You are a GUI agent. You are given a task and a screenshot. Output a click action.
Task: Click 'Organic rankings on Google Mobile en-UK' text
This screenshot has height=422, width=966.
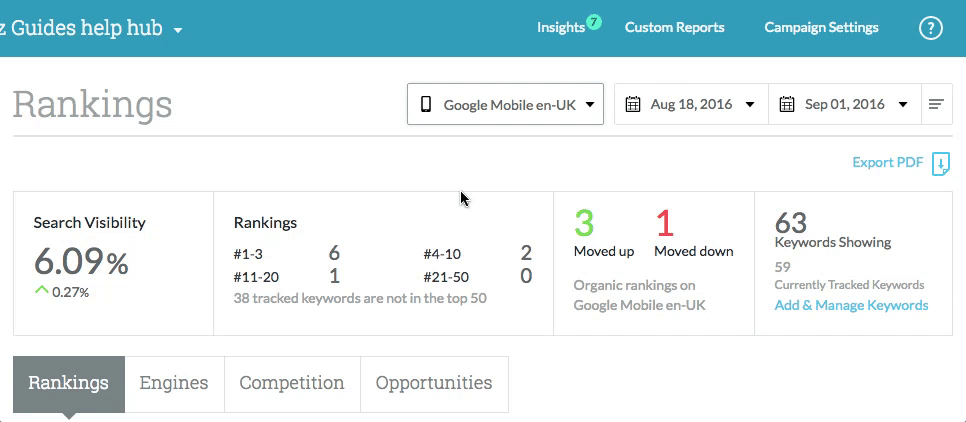[639, 295]
